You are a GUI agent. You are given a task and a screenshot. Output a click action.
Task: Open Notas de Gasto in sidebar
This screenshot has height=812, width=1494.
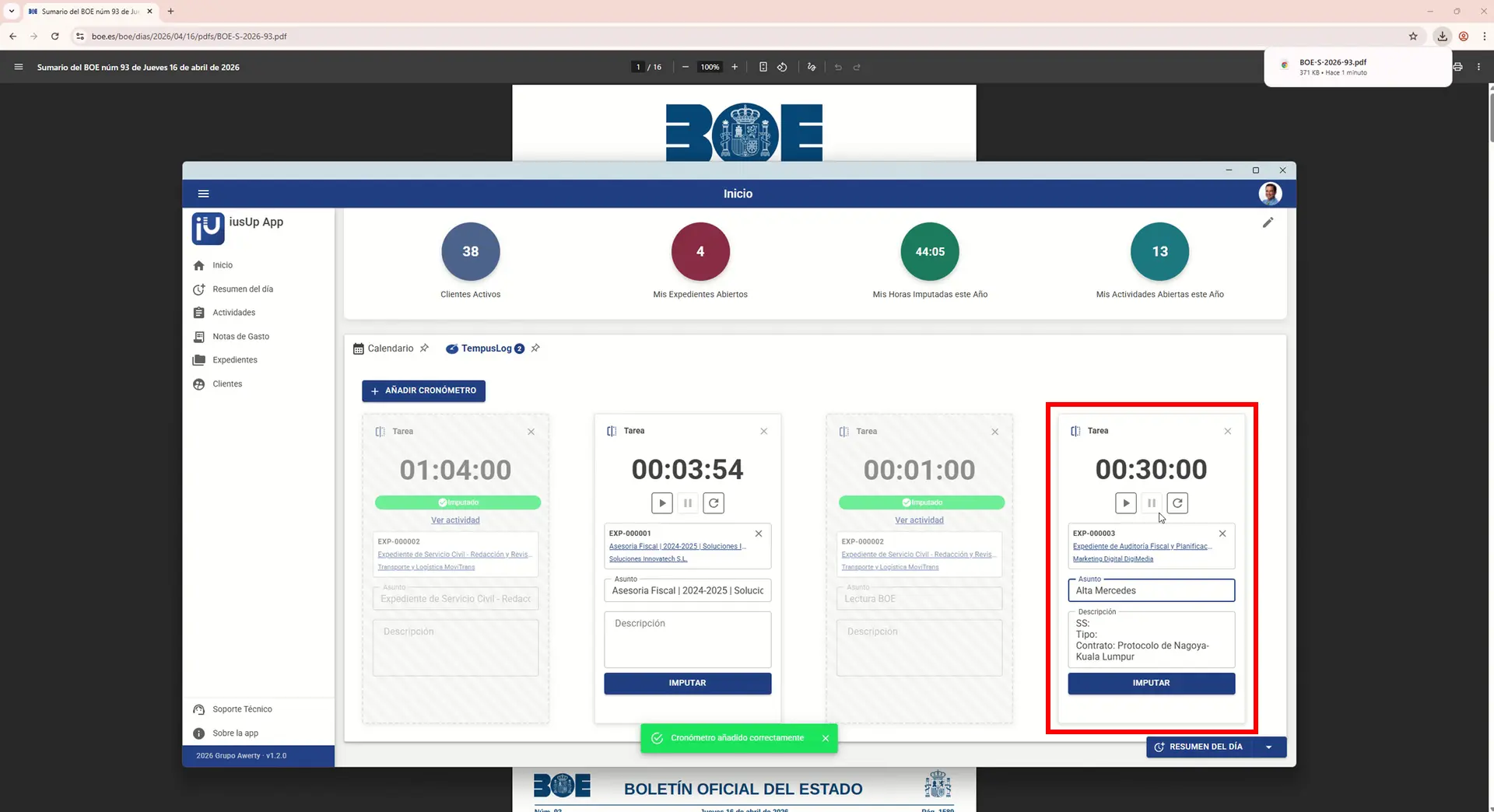click(240, 337)
